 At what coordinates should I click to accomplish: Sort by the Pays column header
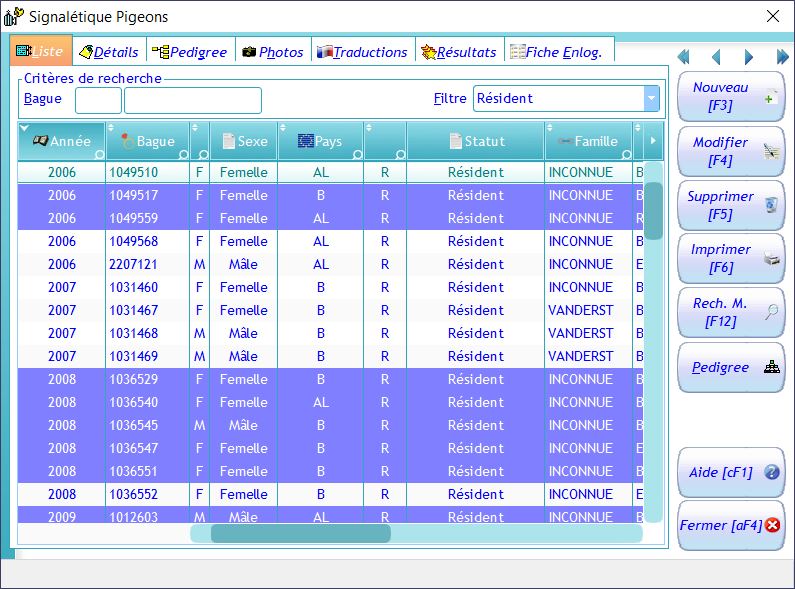point(320,141)
